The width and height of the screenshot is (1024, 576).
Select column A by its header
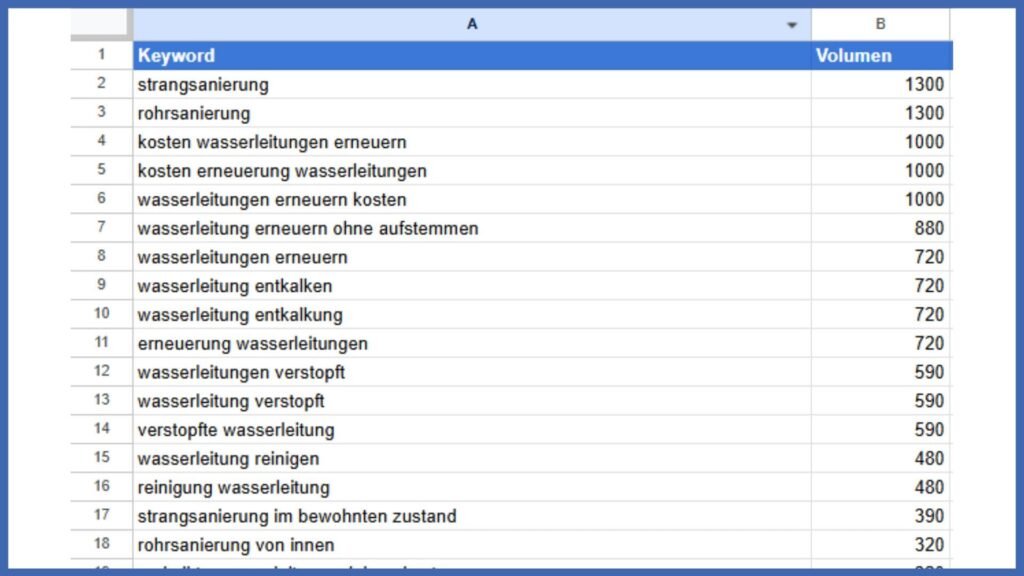pos(471,25)
